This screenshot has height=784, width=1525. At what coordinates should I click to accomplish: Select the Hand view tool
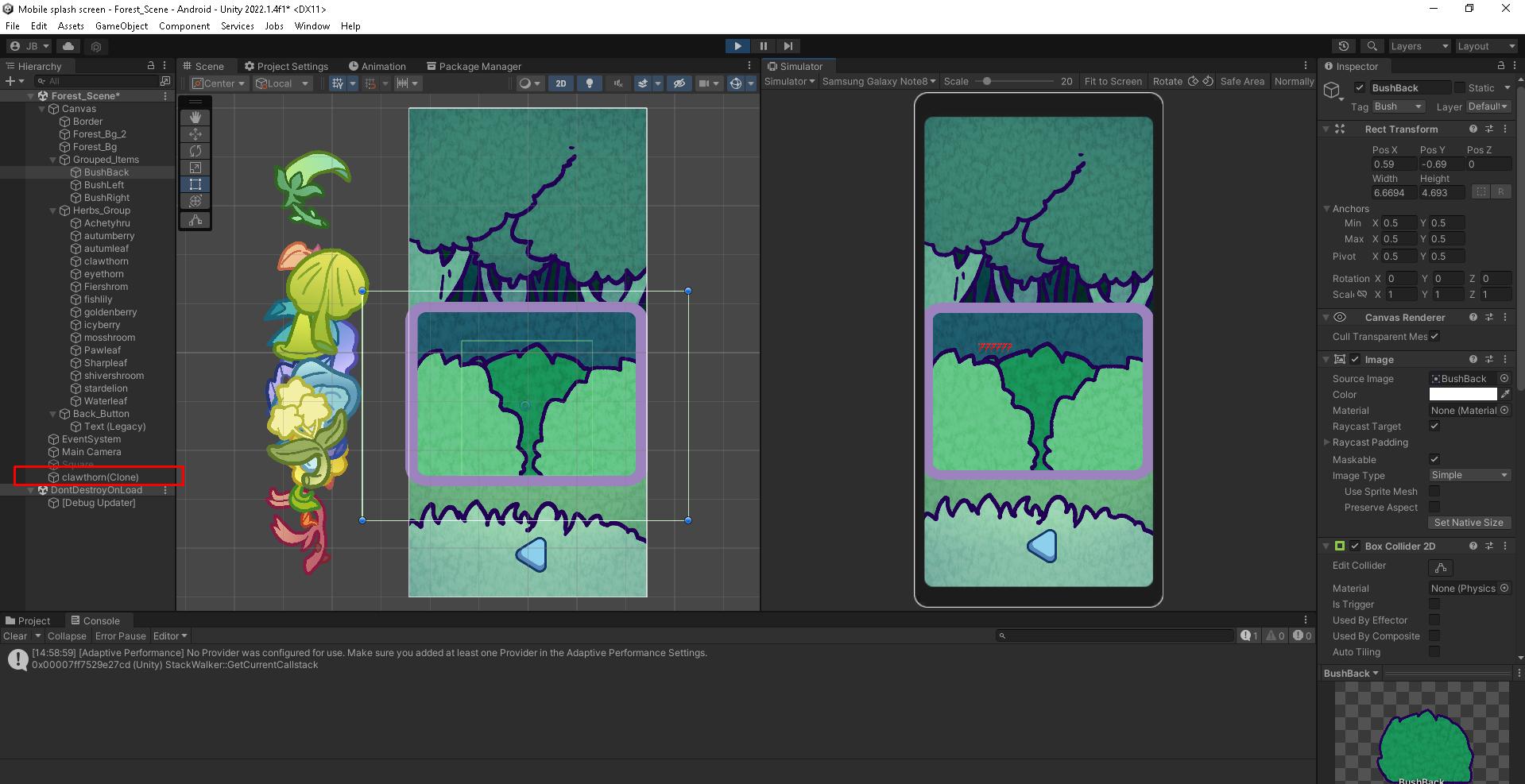point(195,118)
